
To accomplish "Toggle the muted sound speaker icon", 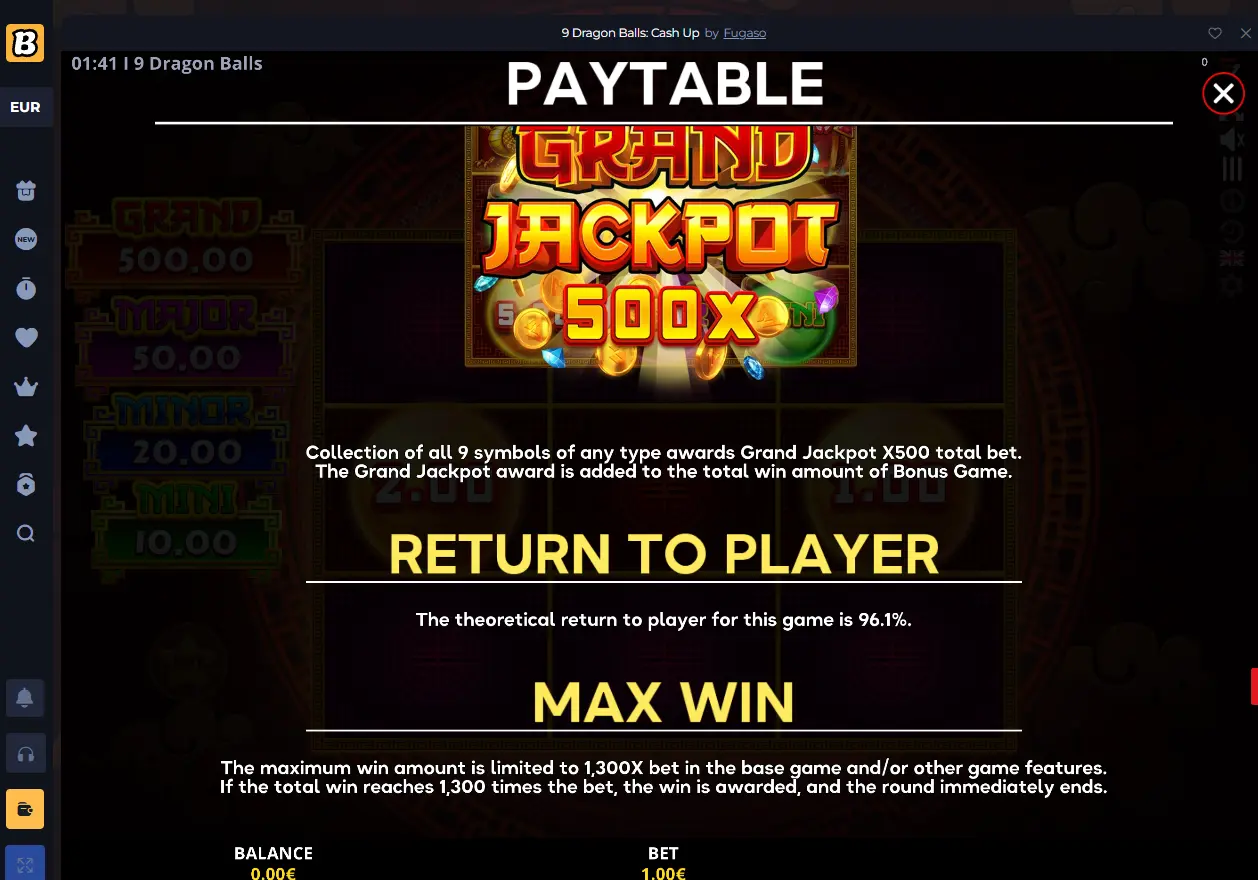I will point(1231,140).
